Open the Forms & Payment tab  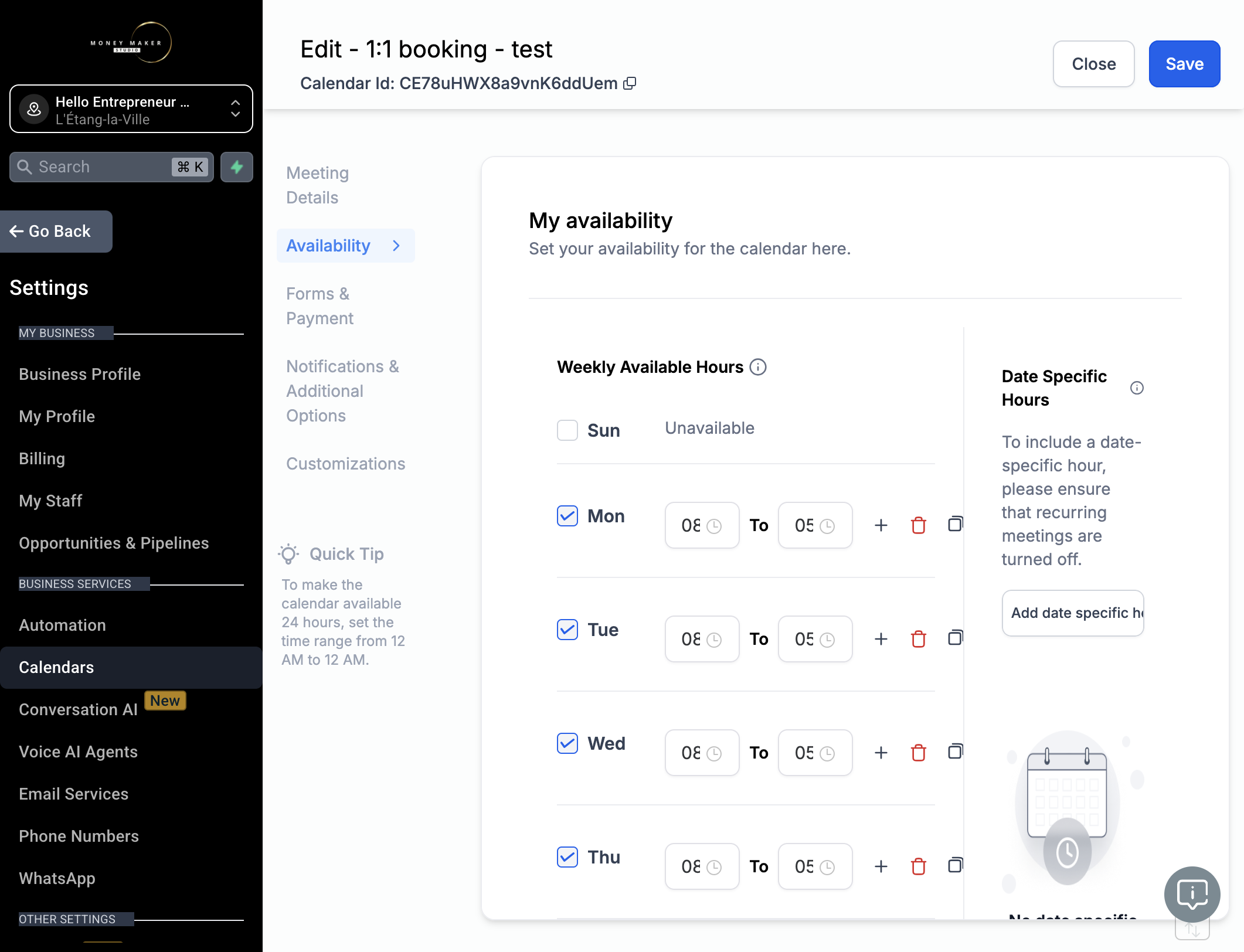pos(320,306)
